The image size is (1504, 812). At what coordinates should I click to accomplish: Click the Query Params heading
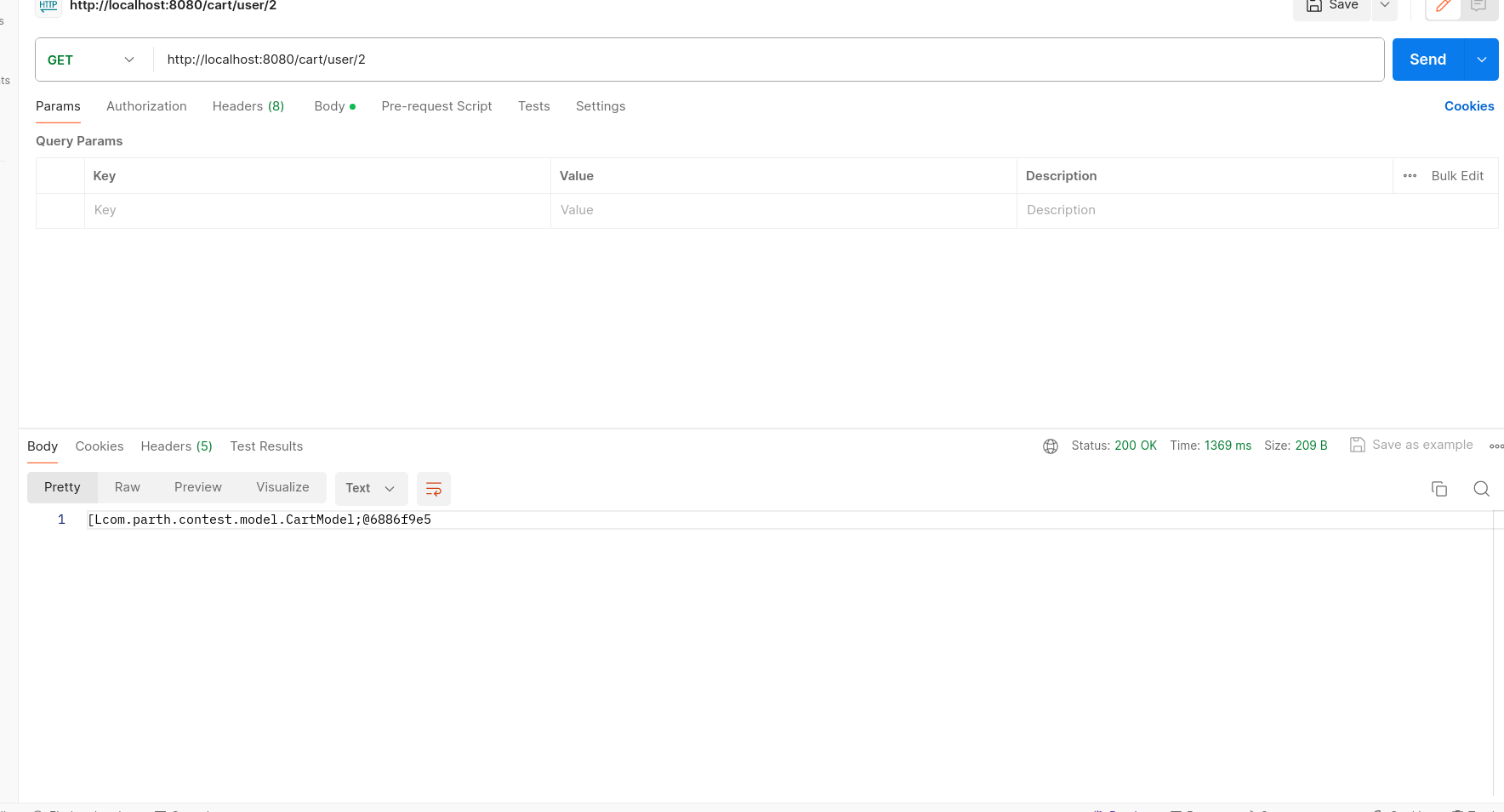[79, 141]
